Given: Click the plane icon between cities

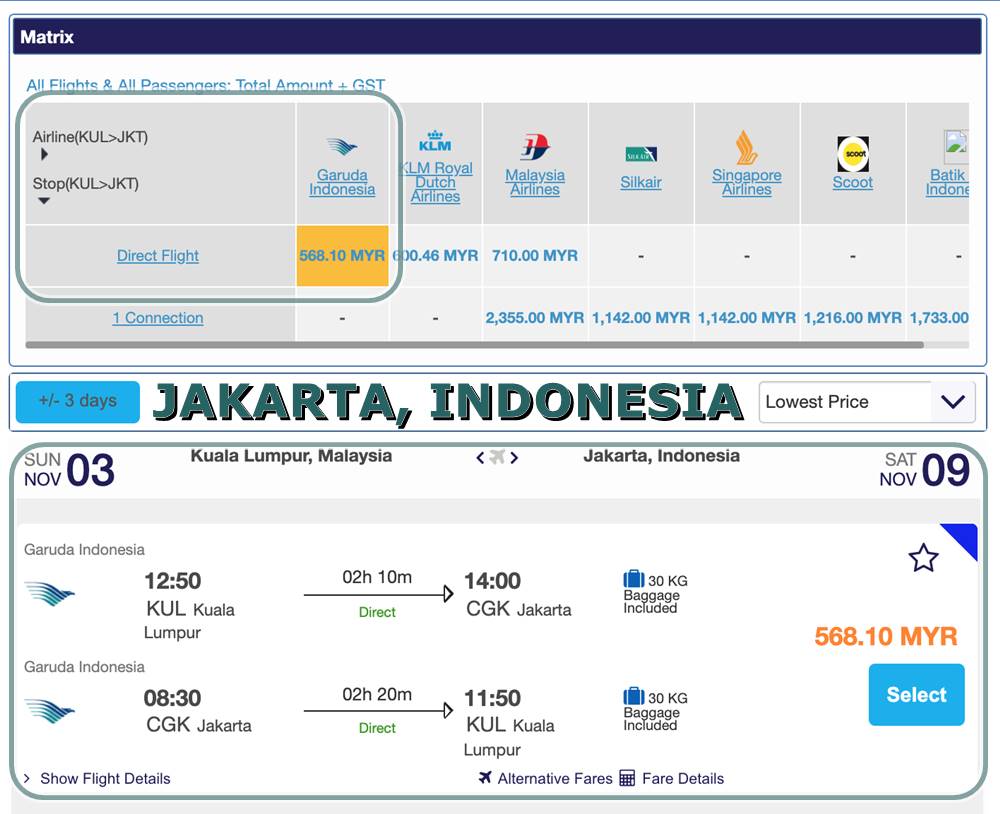Looking at the screenshot, I should tap(497, 457).
